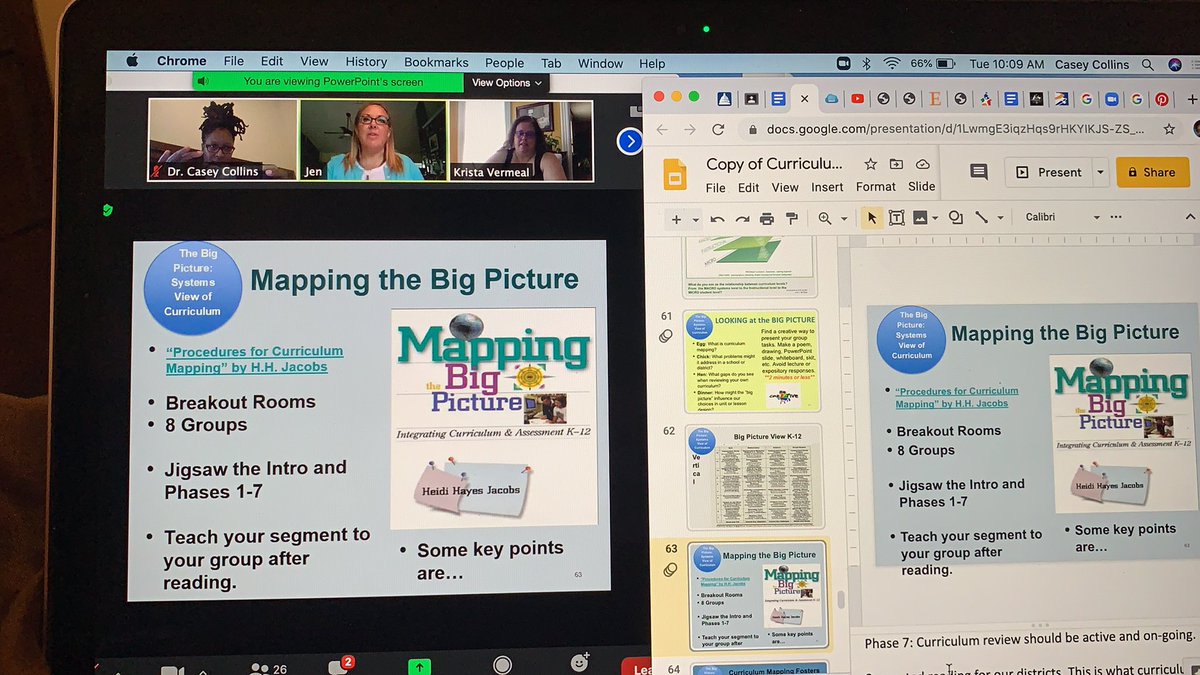Open the Slide menu in Slides
The width and height of the screenshot is (1200, 675).
922,186
